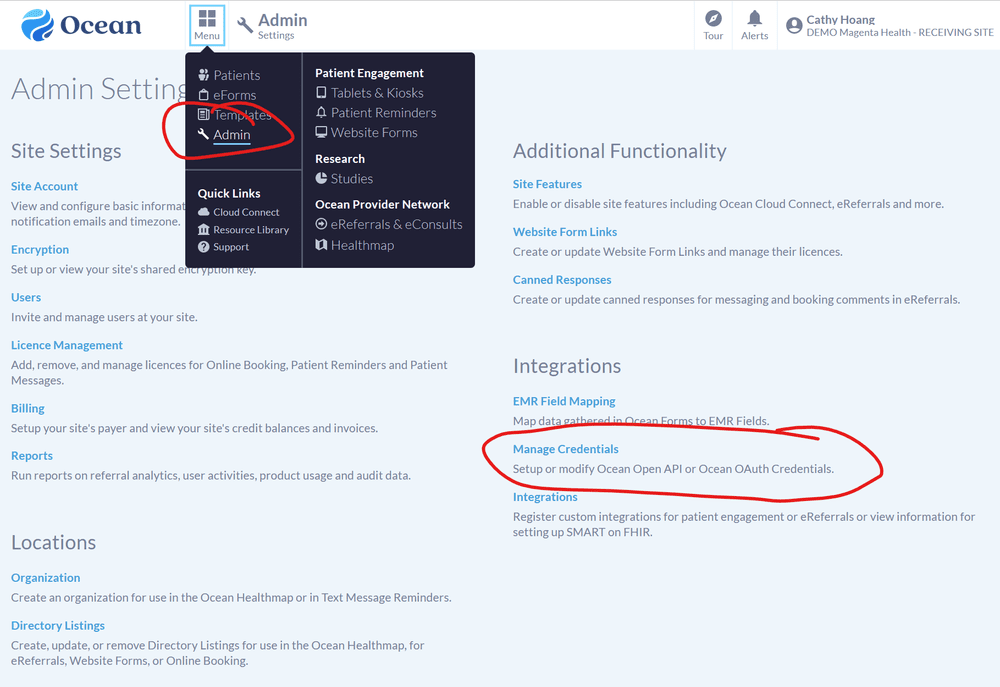Choose Templates in the menu

pyautogui.click(x=242, y=114)
